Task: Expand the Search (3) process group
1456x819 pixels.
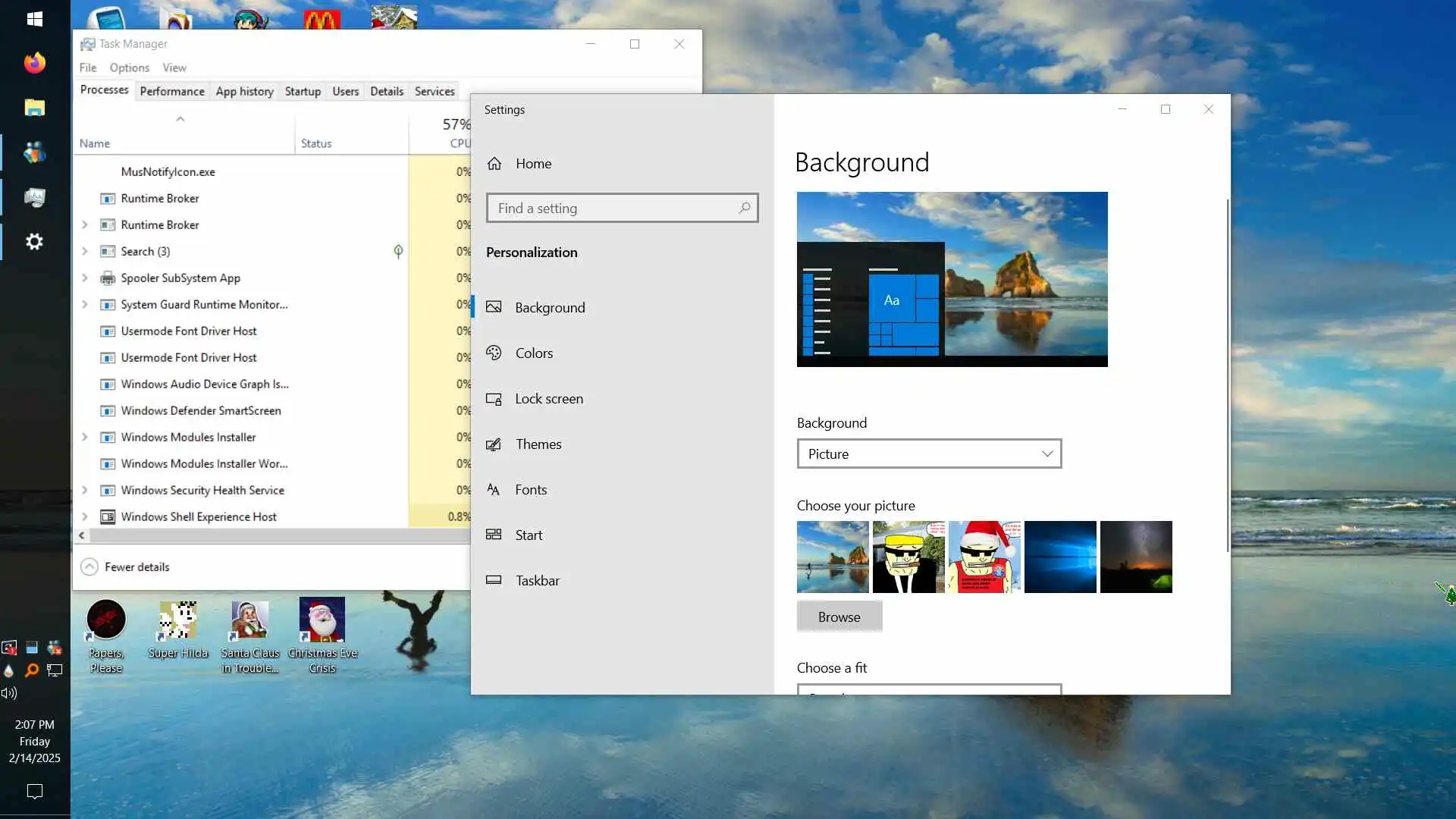Action: click(x=84, y=252)
